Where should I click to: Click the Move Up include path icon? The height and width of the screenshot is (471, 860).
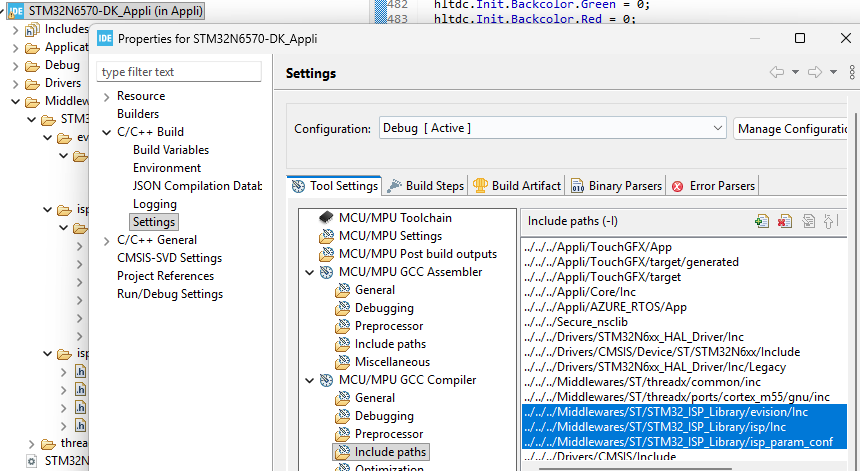pyautogui.click(x=830, y=221)
